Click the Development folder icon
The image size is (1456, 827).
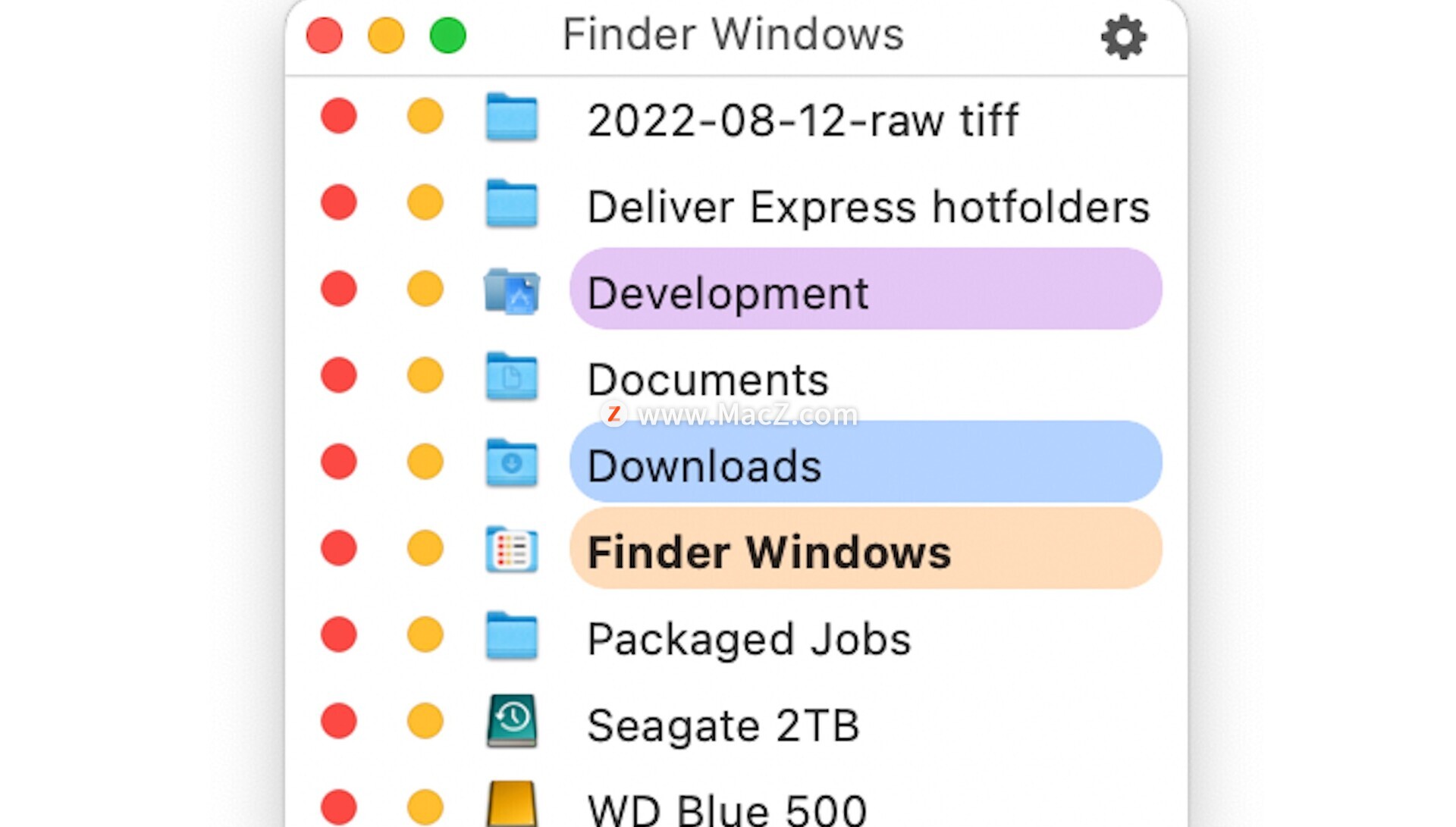[x=512, y=290]
